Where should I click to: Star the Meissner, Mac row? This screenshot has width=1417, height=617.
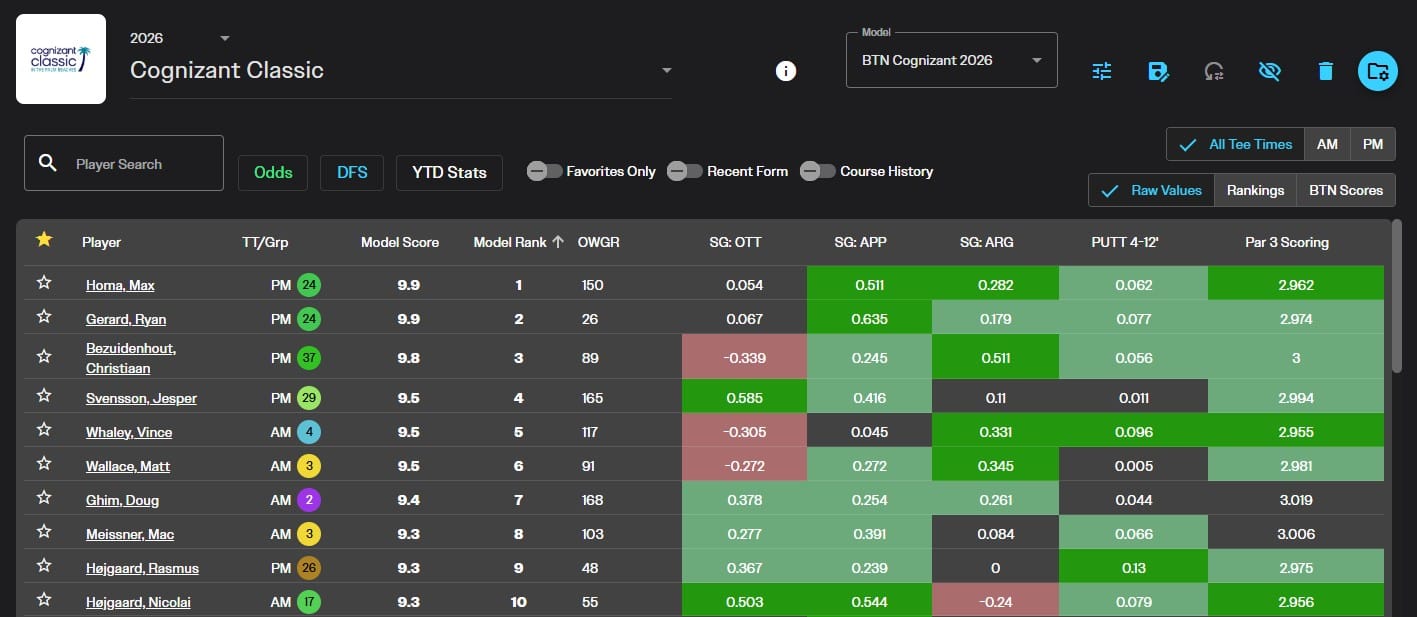[44, 532]
